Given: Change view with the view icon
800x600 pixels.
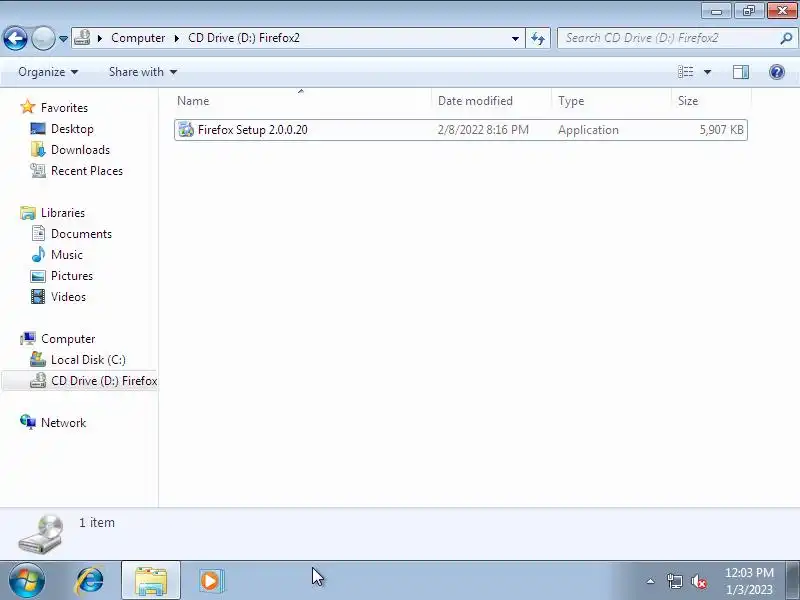Looking at the screenshot, I should (685, 72).
